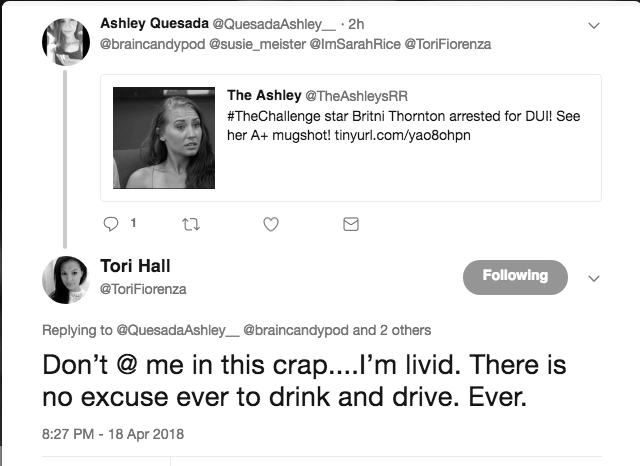
Task: Click the reply speech bubble icon
Action: click(111, 224)
